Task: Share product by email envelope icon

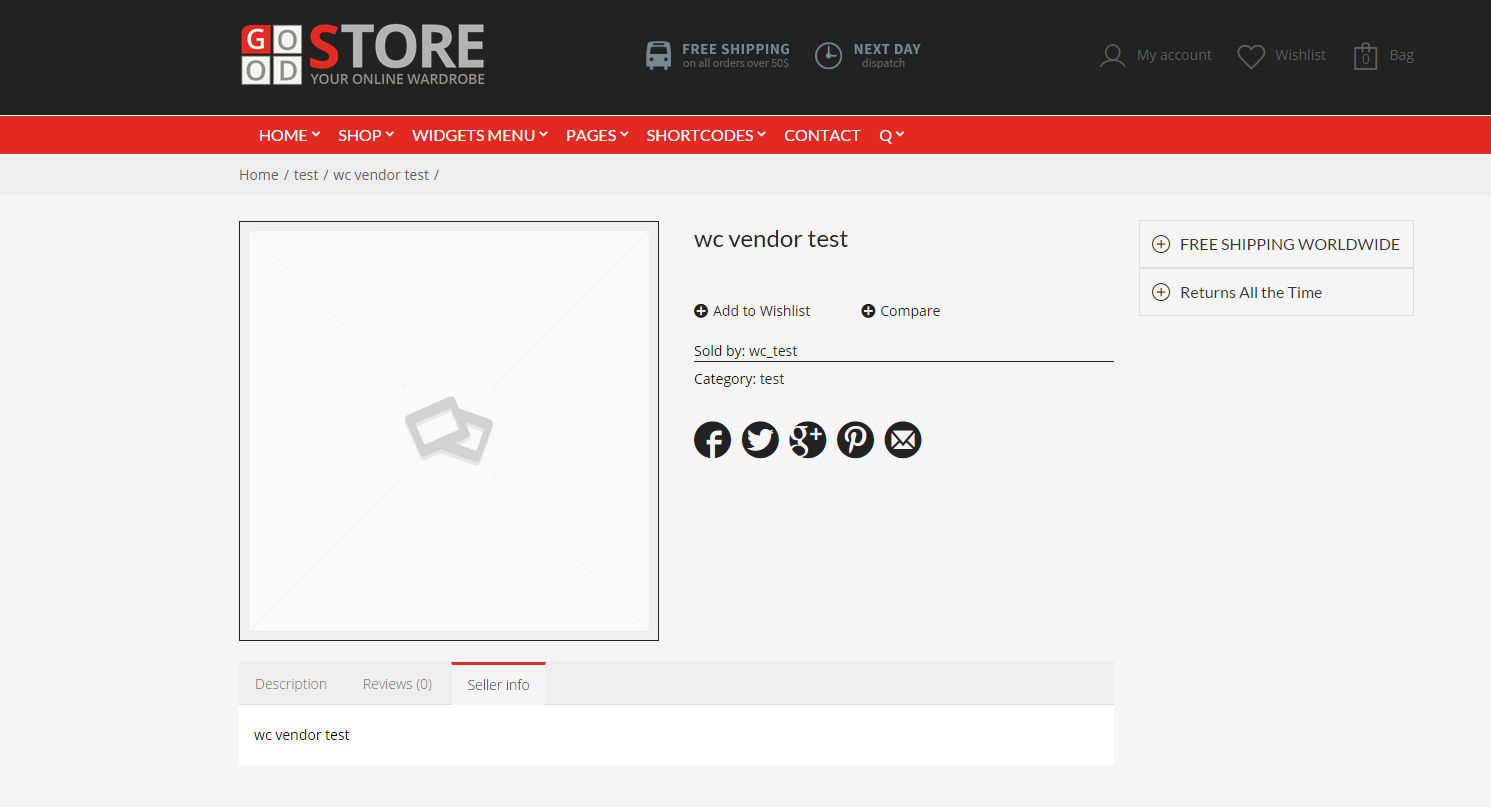Action: [903, 440]
